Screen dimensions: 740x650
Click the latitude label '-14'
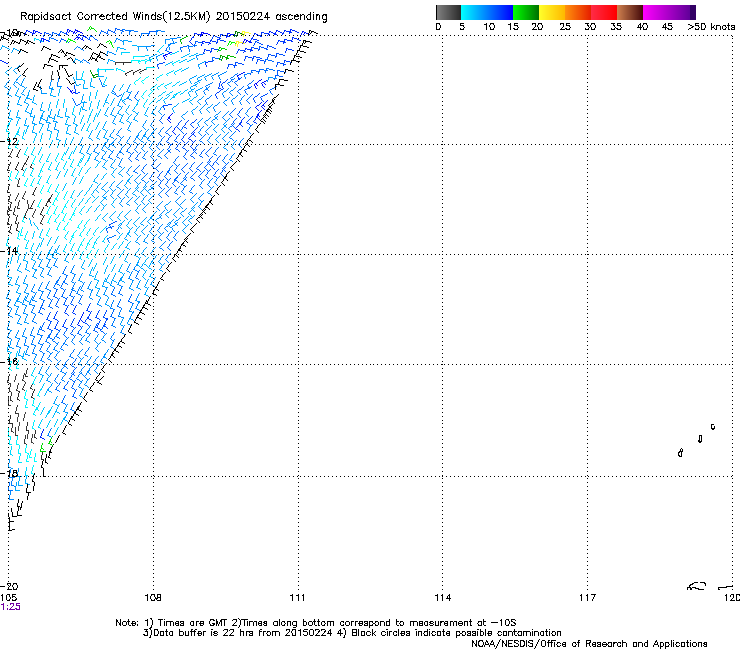(x=9, y=251)
